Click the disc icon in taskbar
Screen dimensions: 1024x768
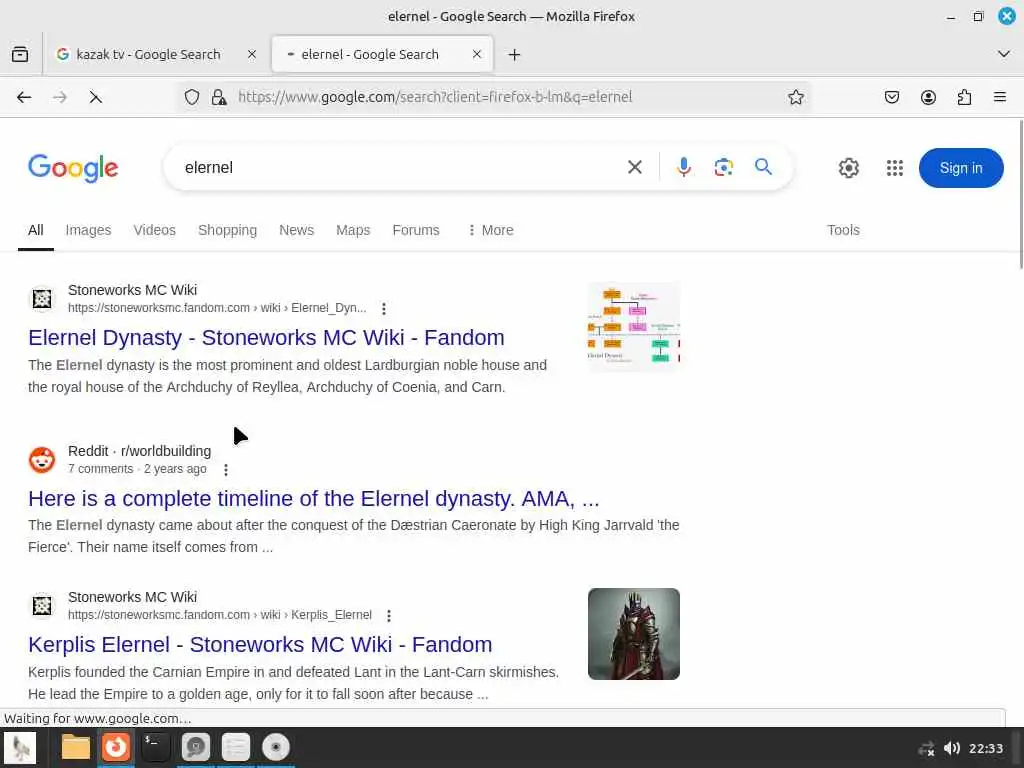point(276,747)
